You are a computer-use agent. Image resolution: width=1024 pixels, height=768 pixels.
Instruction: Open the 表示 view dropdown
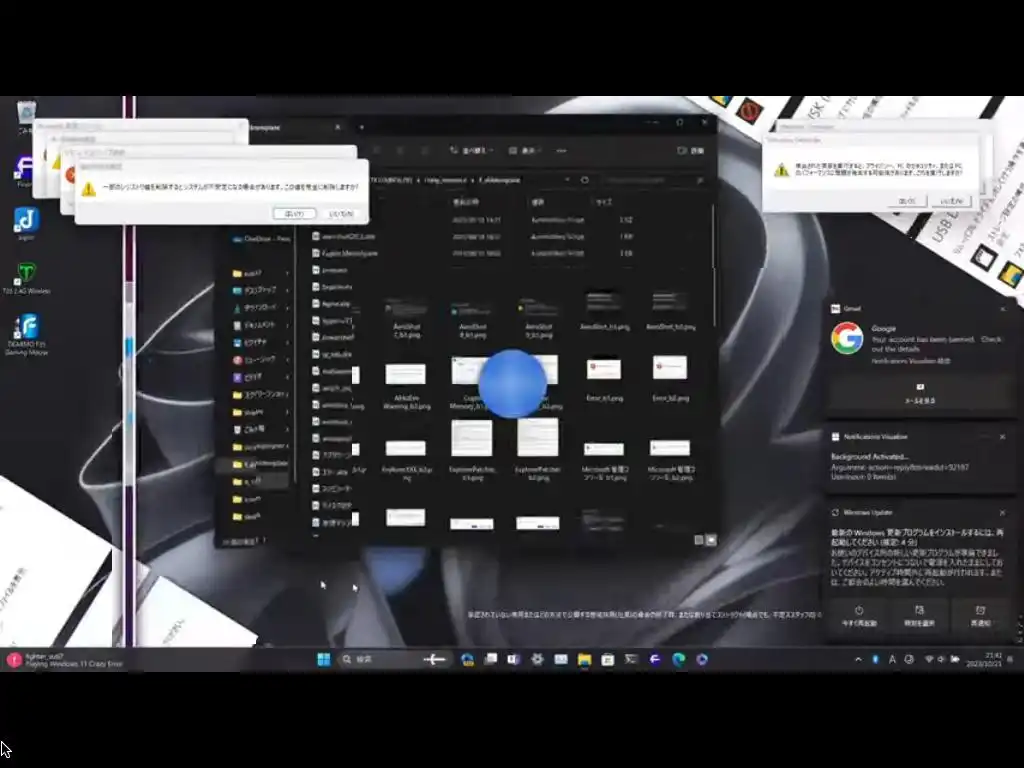[x=526, y=151]
